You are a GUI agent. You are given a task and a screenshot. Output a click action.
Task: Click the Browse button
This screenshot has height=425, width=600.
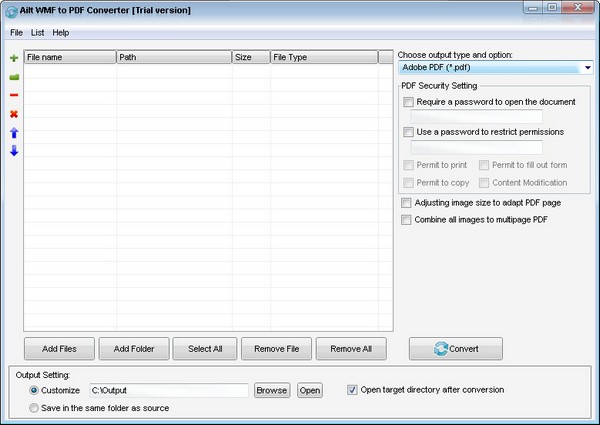click(x=272, y=390)
